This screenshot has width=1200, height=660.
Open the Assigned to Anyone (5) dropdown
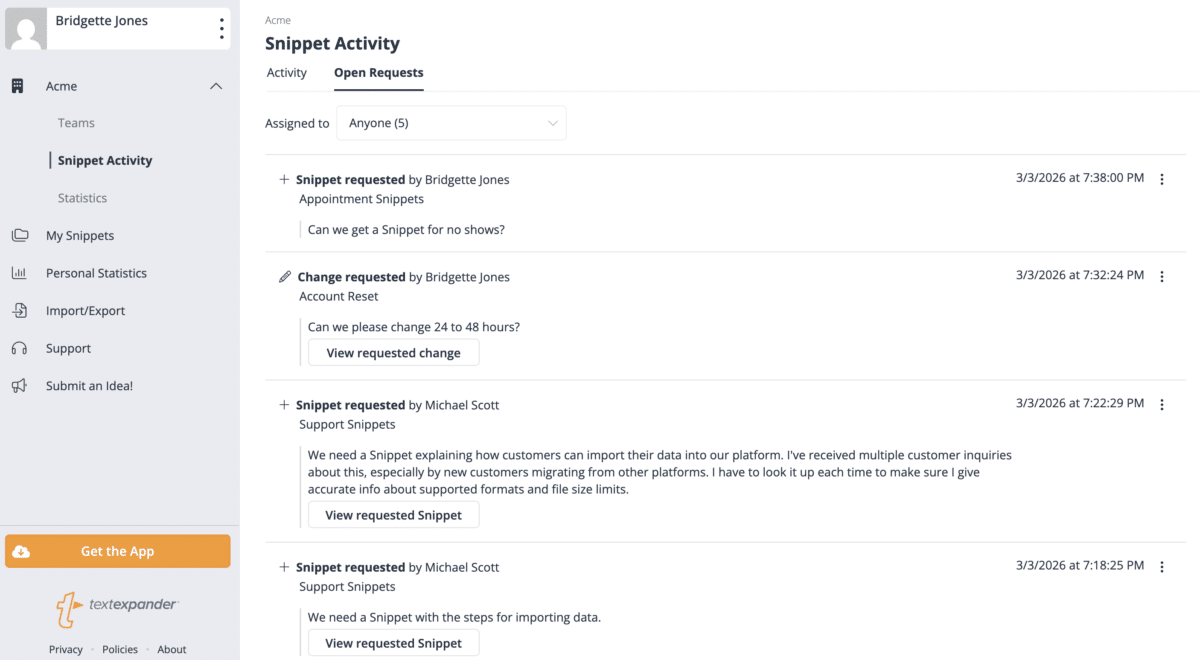click(451, 123)
